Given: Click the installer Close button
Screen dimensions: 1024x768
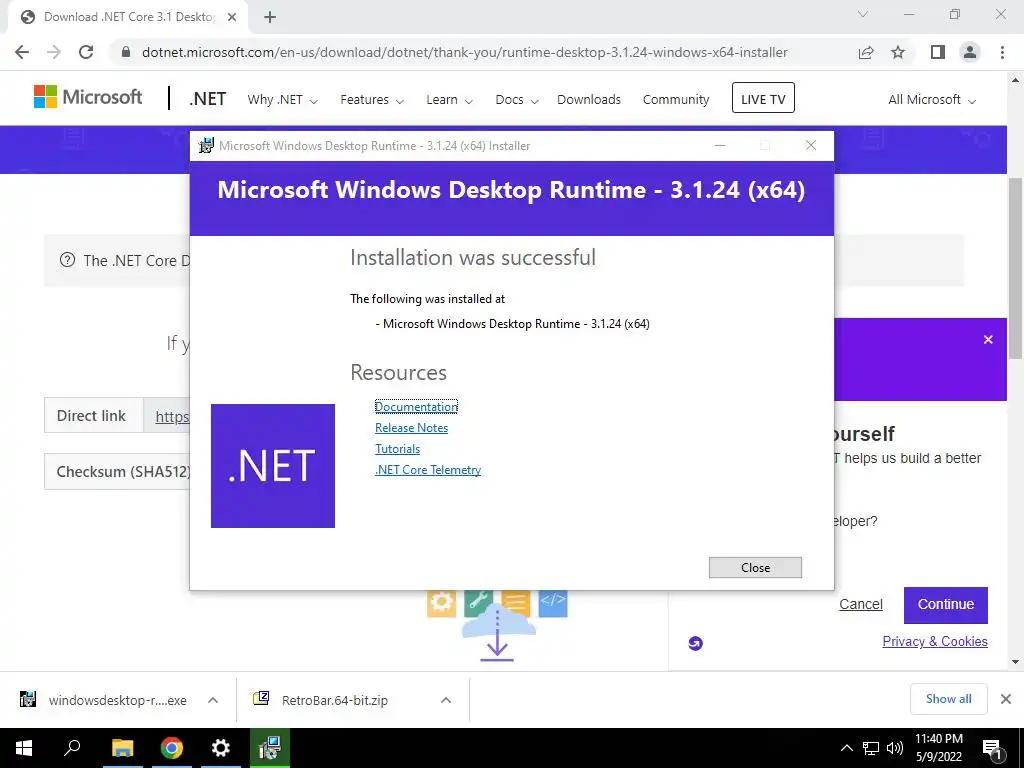Looking at the screenshot, I should click(x=755, y=568).
